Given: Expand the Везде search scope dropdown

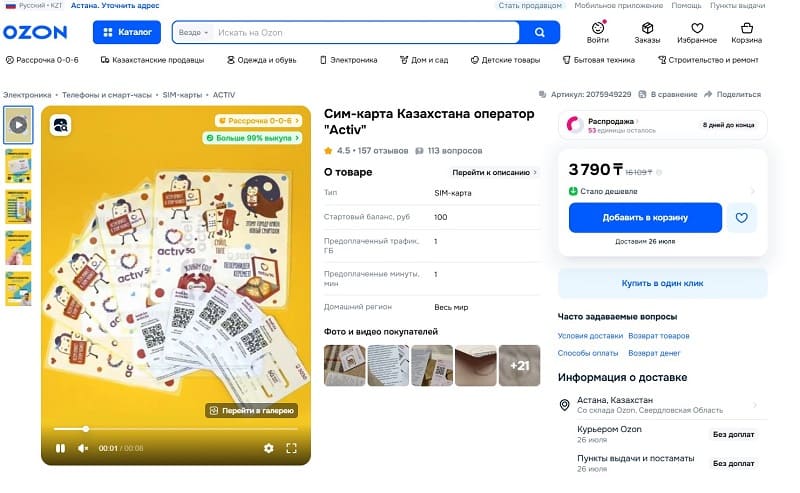Looking at the screenshot, I should 193,33.
